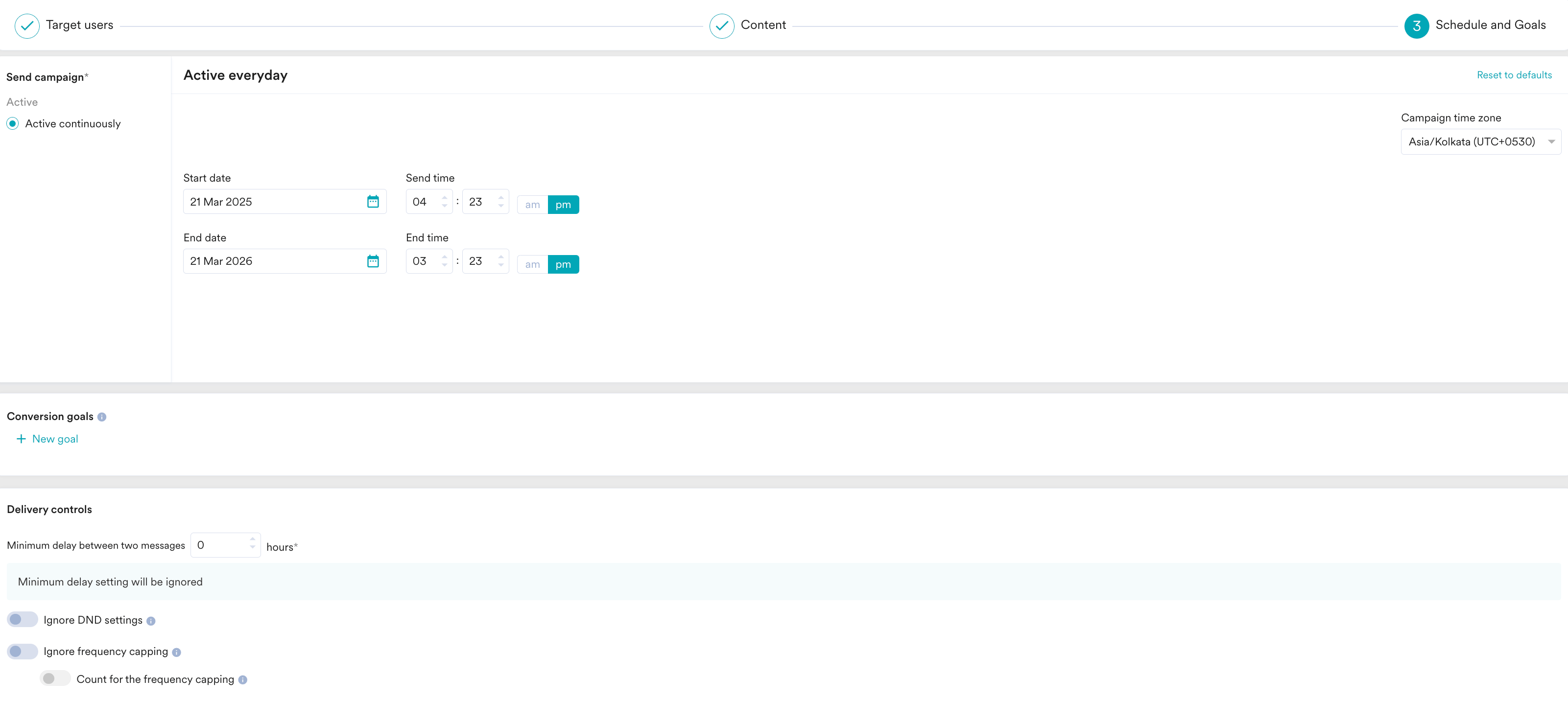Select pm for End time

[563, 264]
